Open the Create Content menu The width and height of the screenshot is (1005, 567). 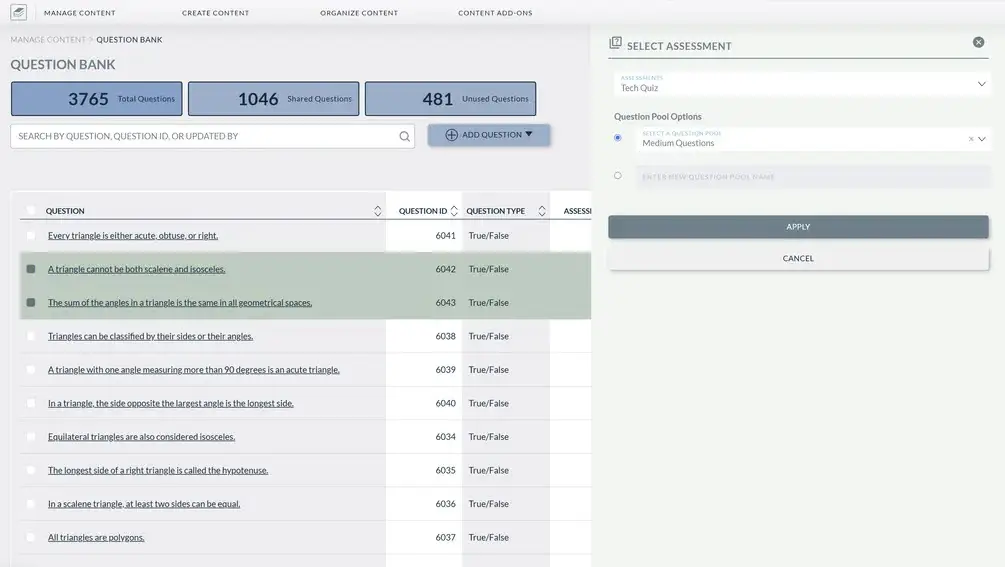click(215, 13)
